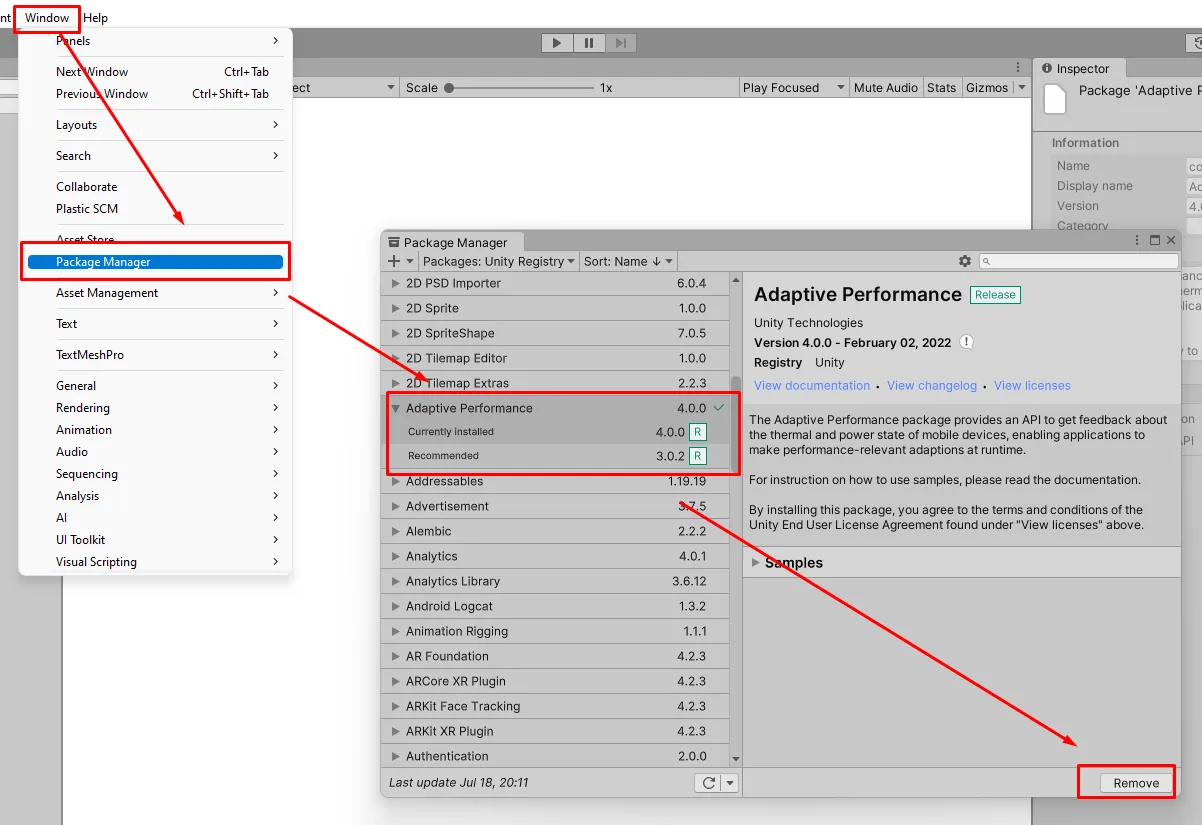
Task: Adjust the Game view Scale slider
Action: tap(520, 88)
